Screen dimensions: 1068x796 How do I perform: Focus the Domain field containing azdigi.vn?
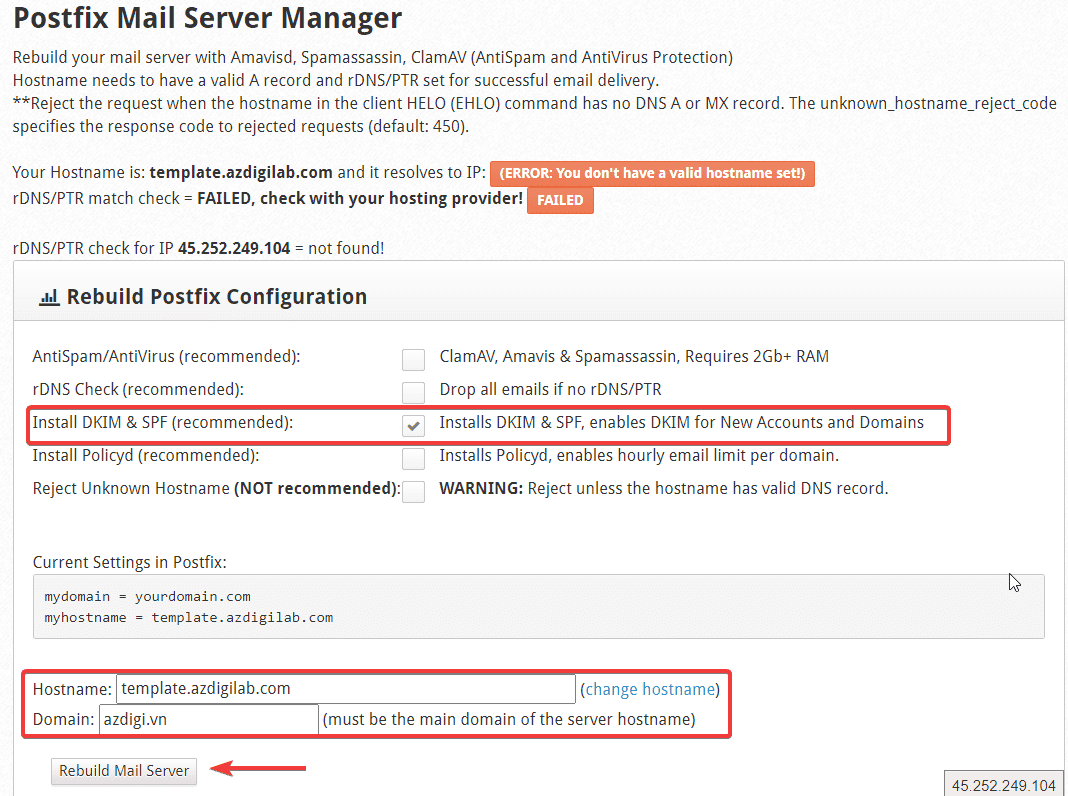point(208,720)
